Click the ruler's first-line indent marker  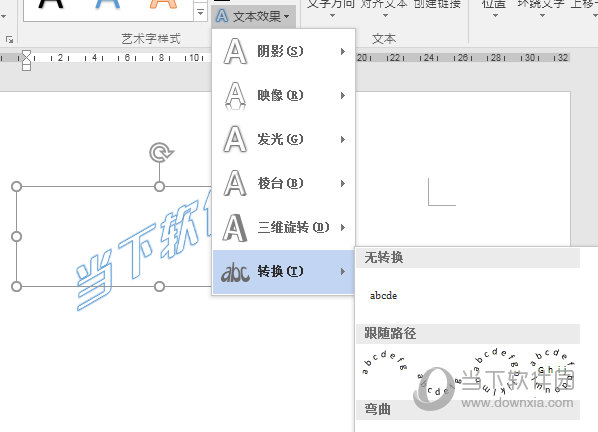coord(26,54)
